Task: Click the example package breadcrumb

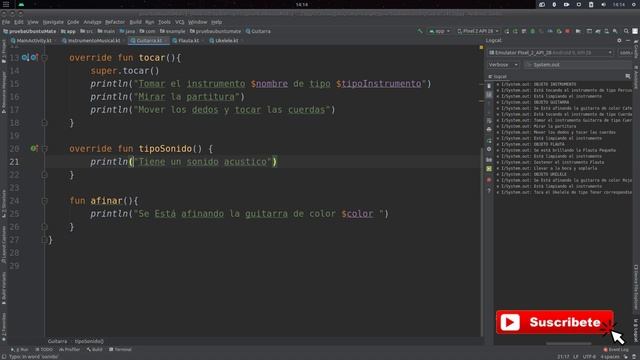Action: pyautogui.click(x=172, y=31)
